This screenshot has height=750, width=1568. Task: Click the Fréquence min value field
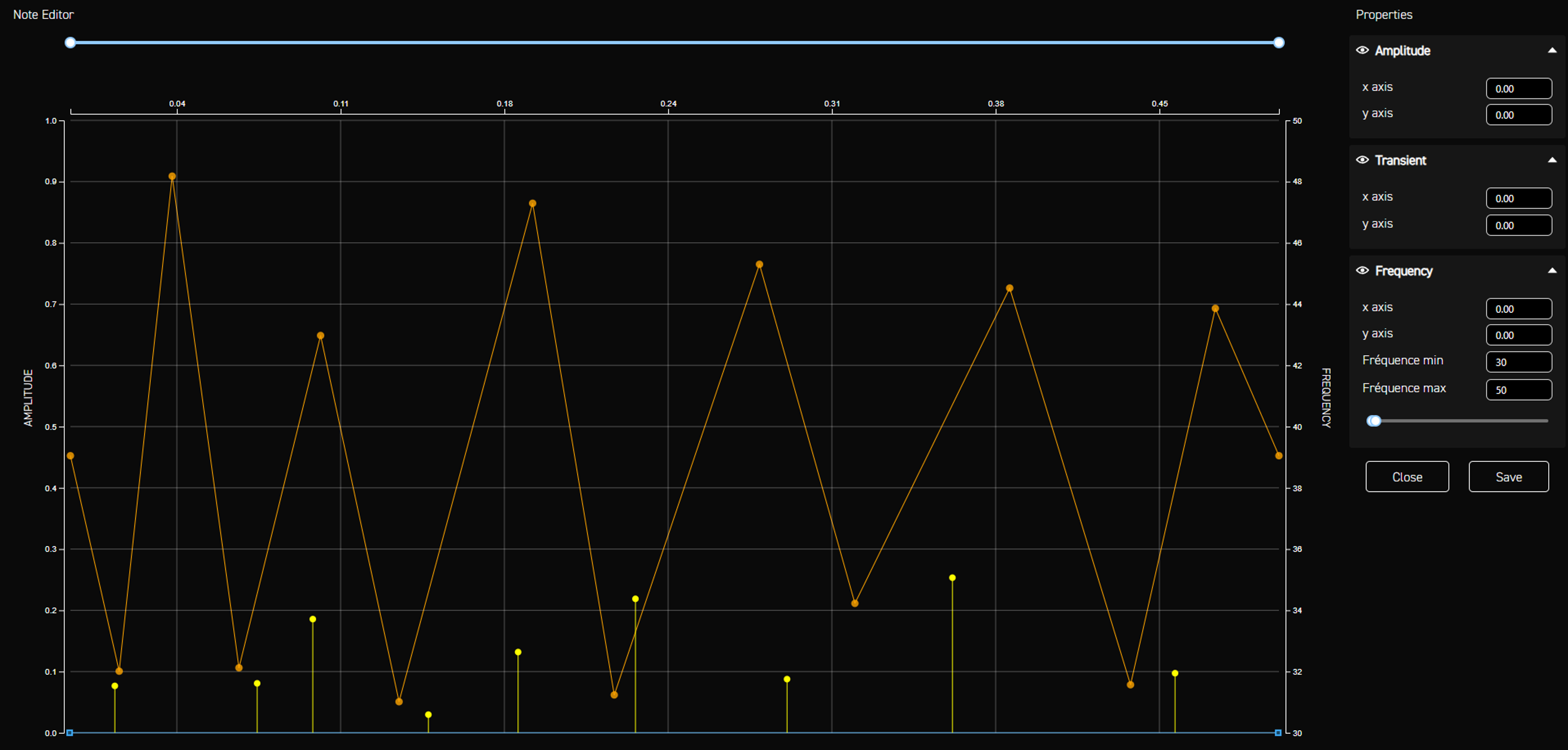click(1519, 361)
